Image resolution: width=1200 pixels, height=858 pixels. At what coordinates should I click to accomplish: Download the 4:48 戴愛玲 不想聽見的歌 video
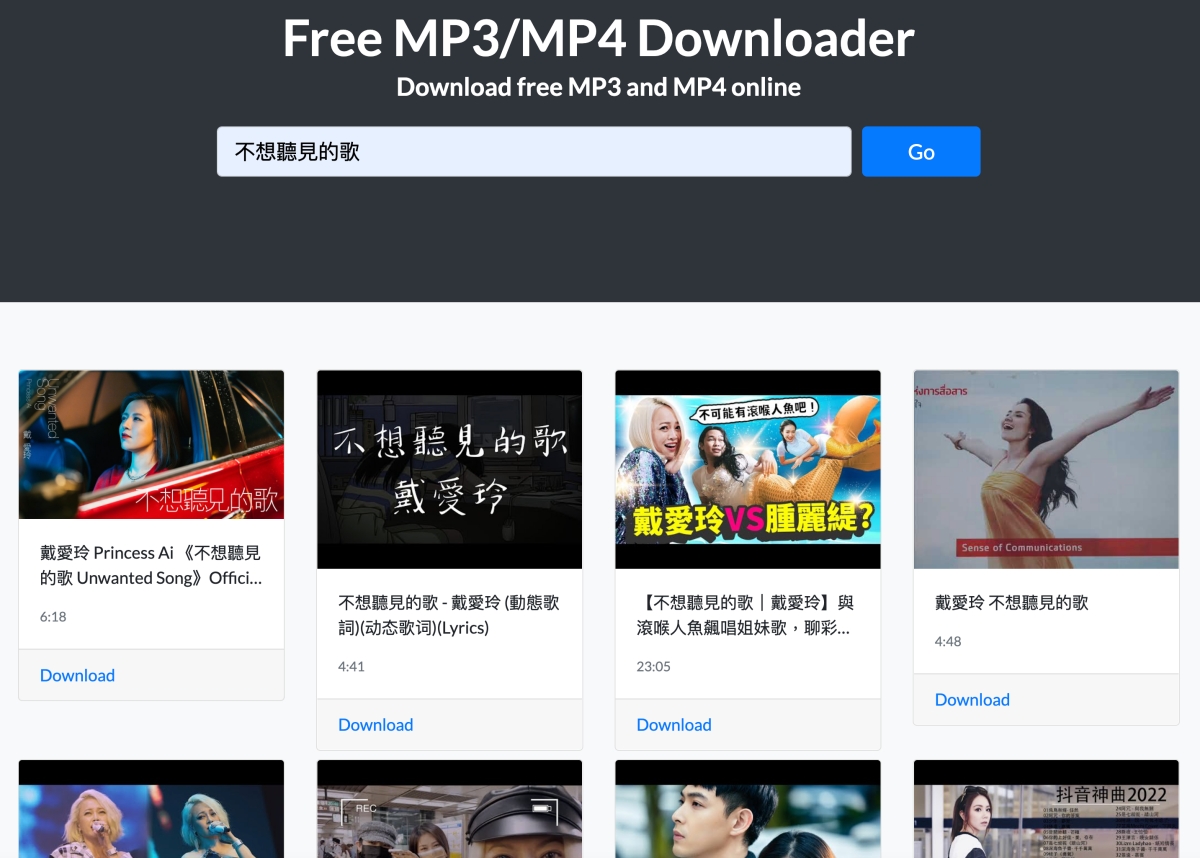point(972,700)
